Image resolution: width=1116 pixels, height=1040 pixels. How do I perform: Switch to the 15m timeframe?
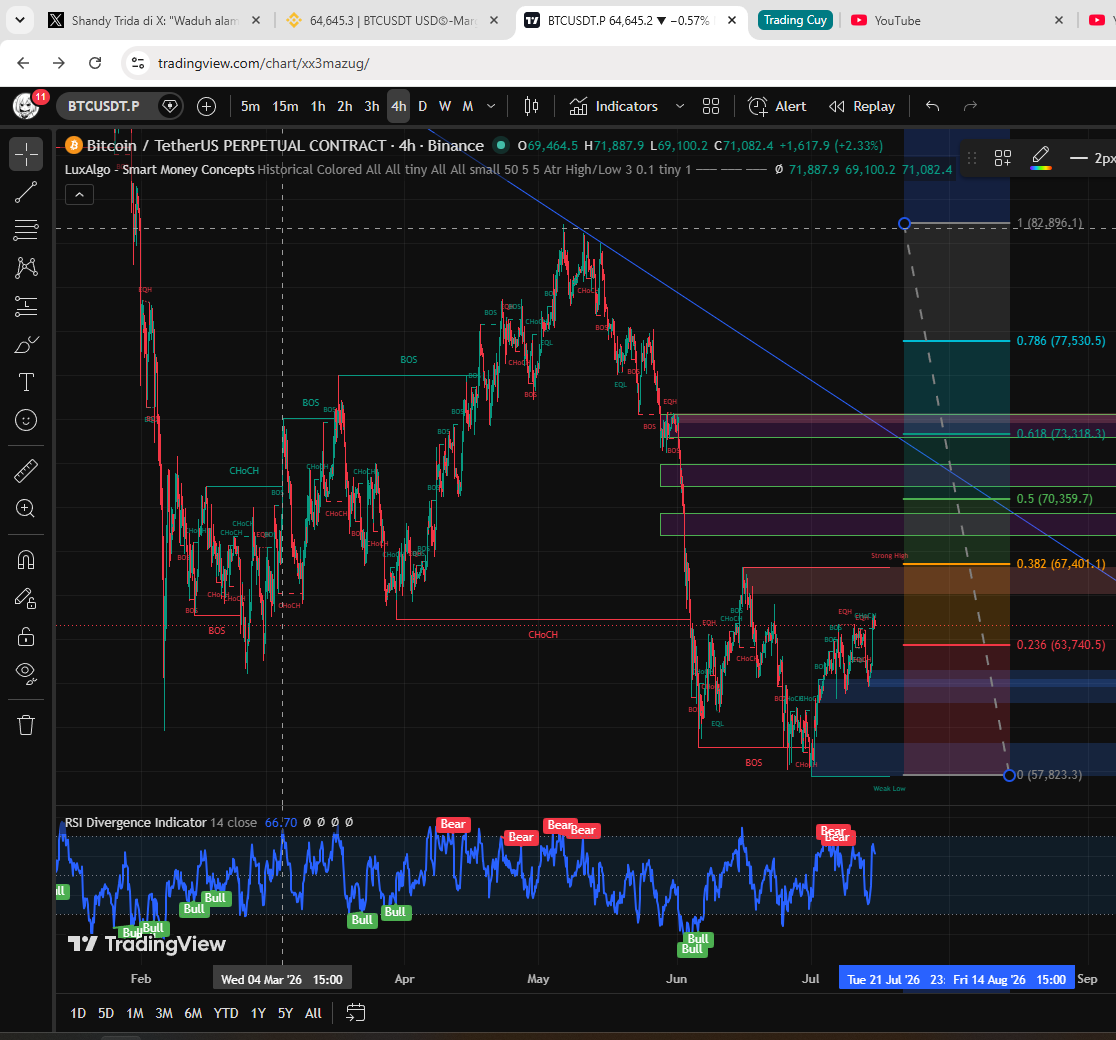(x=285, y=106)
